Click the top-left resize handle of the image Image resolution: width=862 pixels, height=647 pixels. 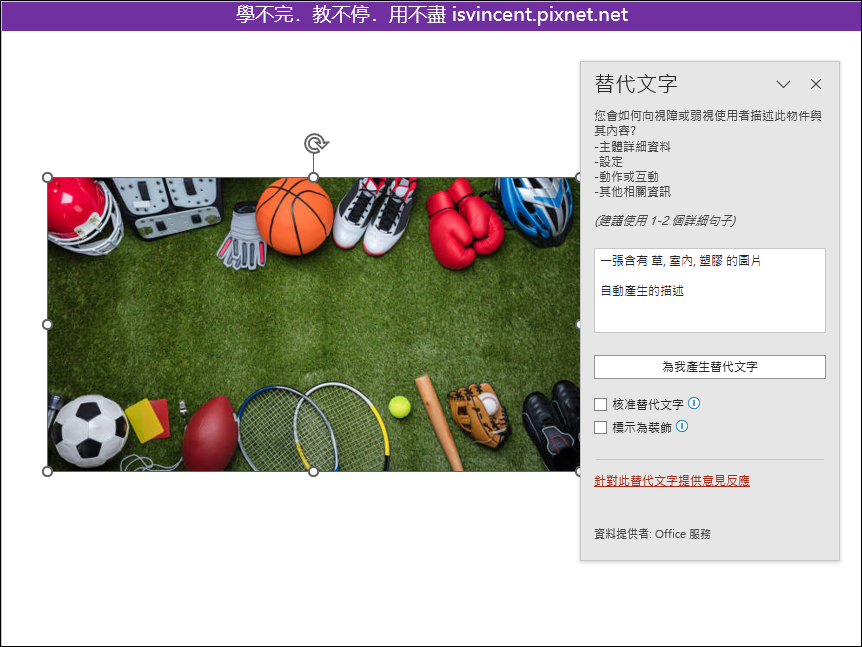(x=47, y=178)
